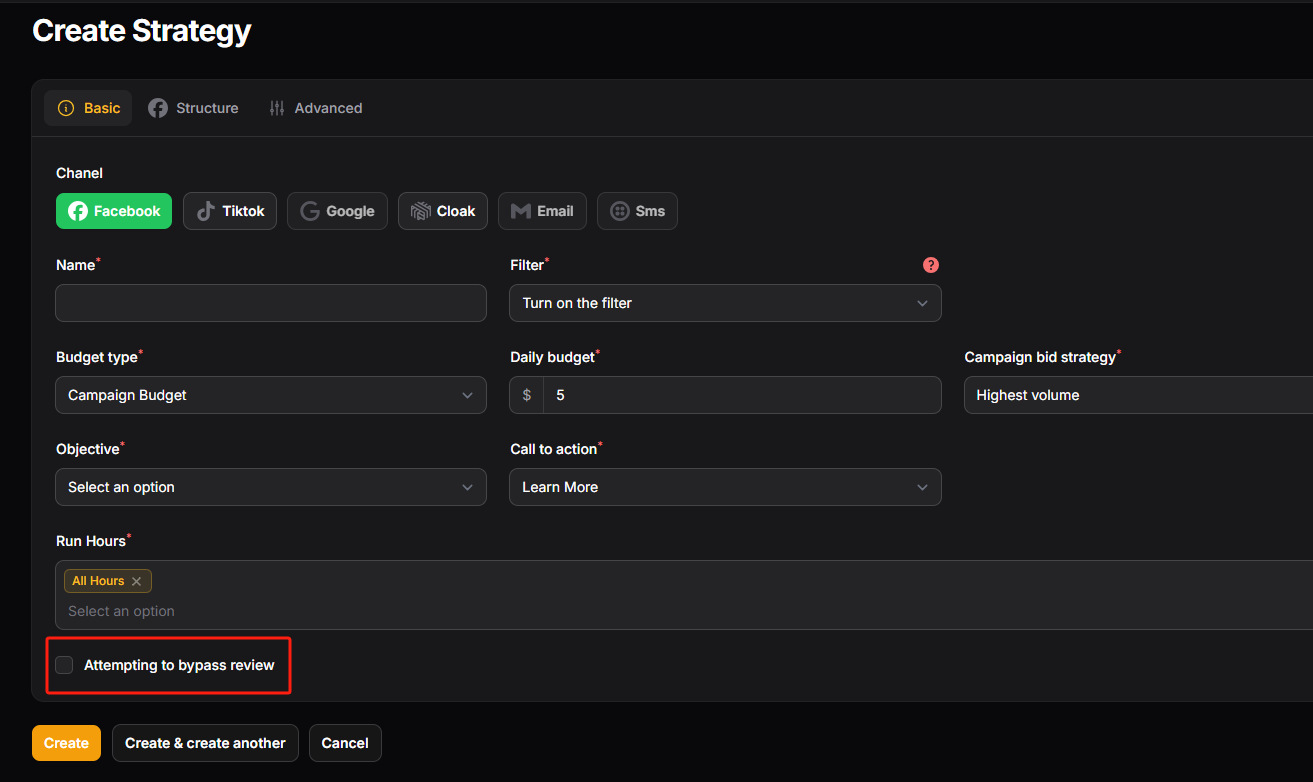Open the Objective dropdown

(271, 487)
